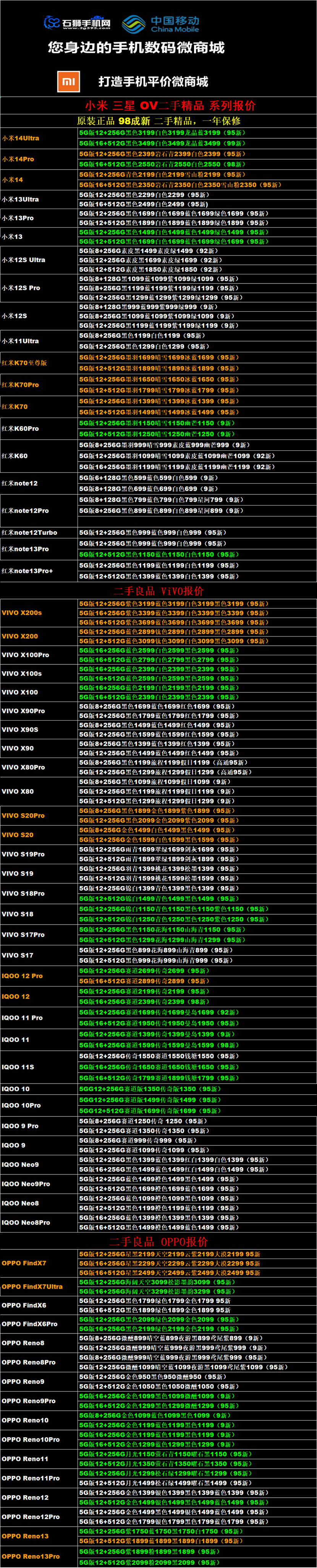This screenshot has width=317, height=1568.
Task: Click the 红米K70至尊版 model label
Action: (24, 363)
